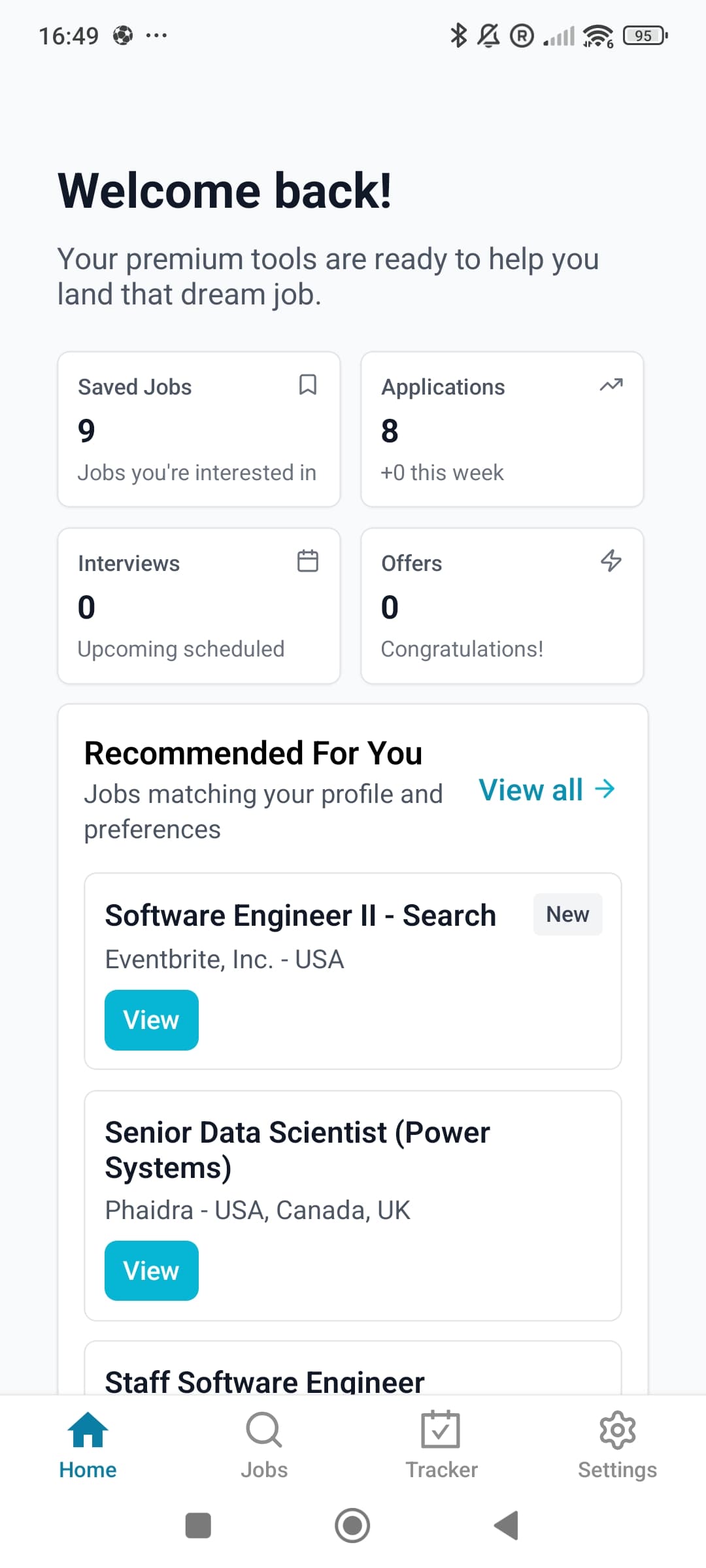The height and width of the screenshot is (1568, 706).
Task: View the Software Engineer II - Search job
Action: point(152,1020)
